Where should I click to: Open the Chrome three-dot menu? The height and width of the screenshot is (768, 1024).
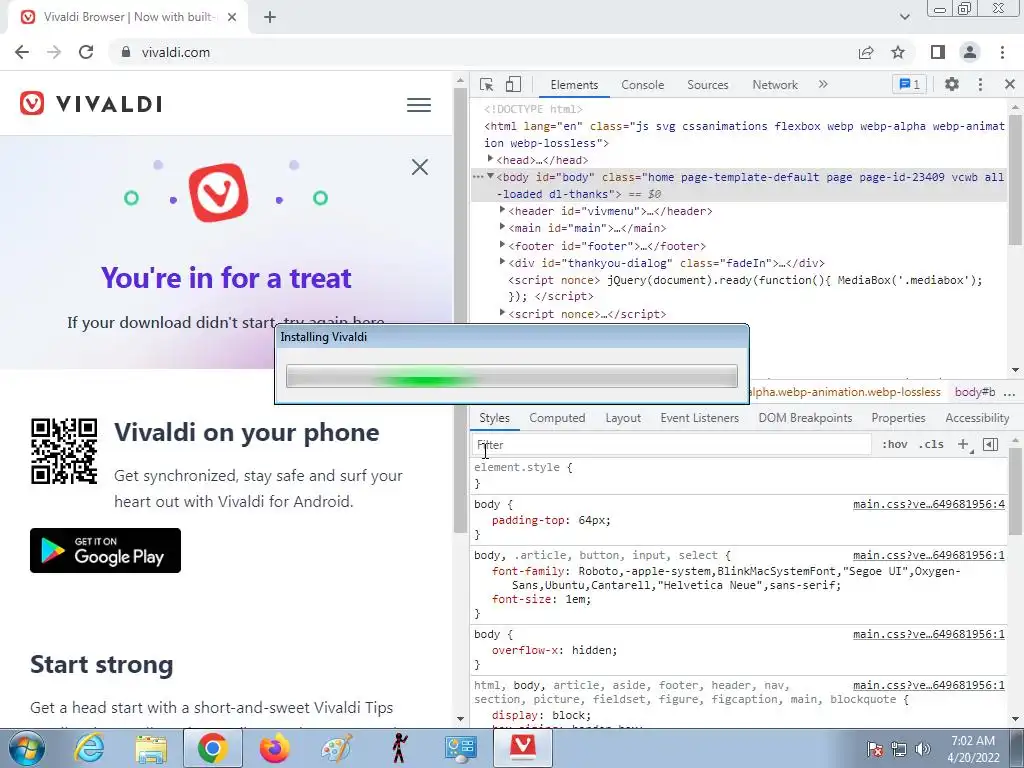point(1002,52)
